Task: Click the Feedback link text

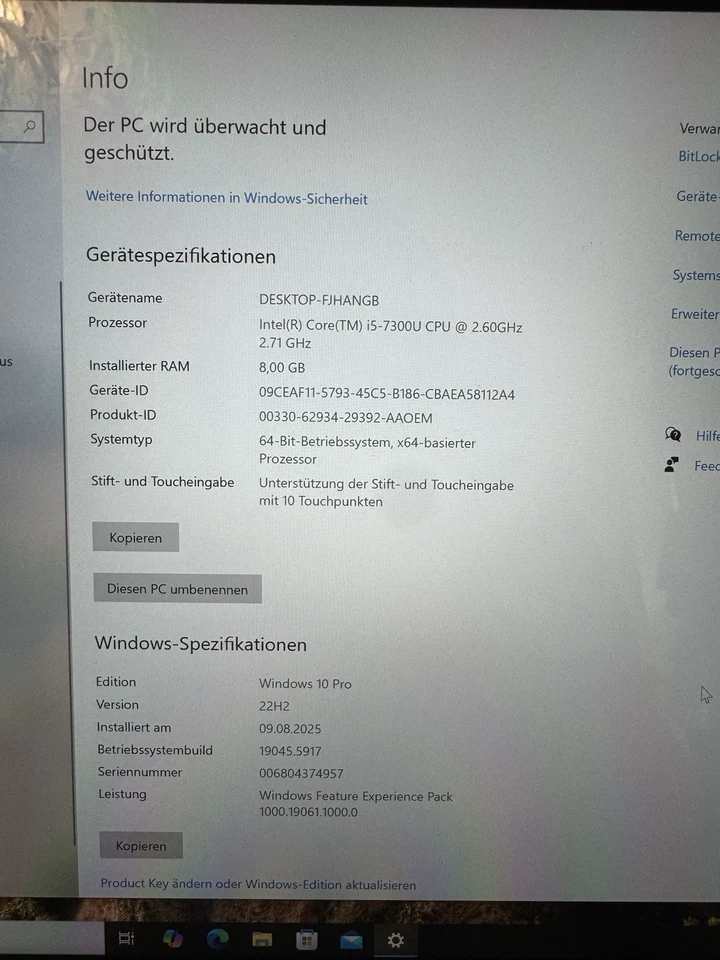Action: click(x=707, y=466)
